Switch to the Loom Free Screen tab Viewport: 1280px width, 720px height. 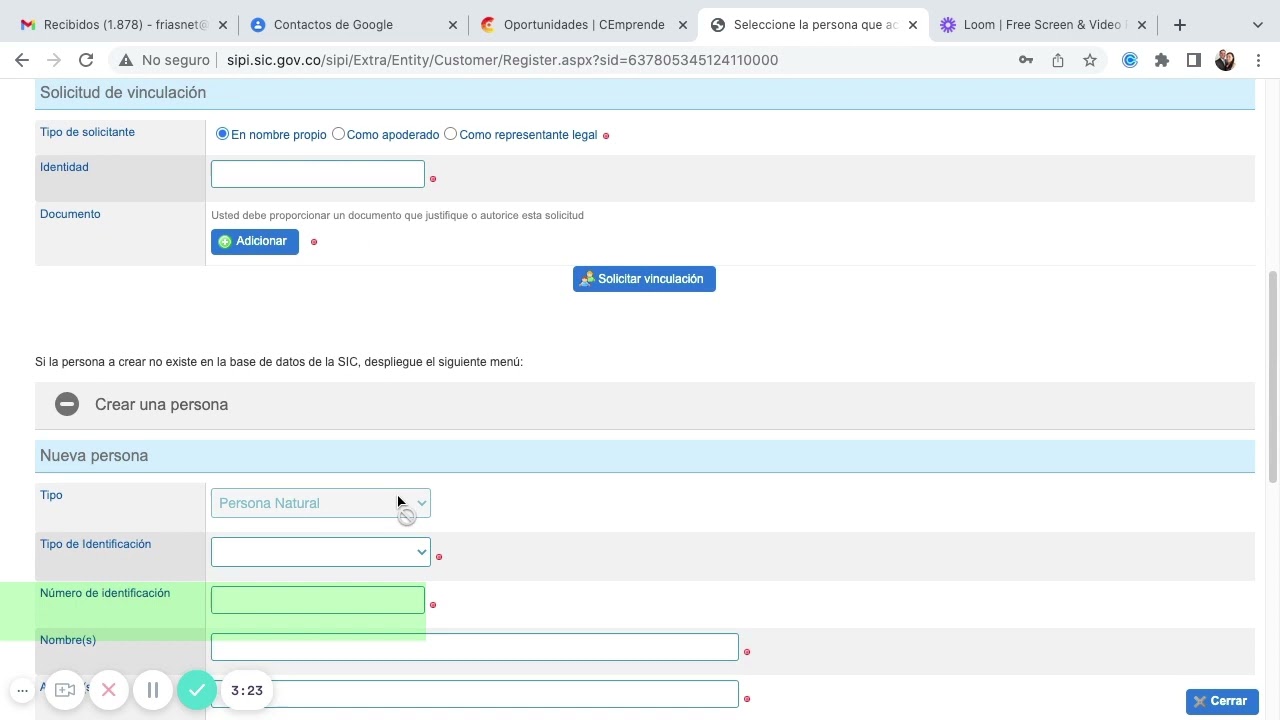coord(1043,25)
